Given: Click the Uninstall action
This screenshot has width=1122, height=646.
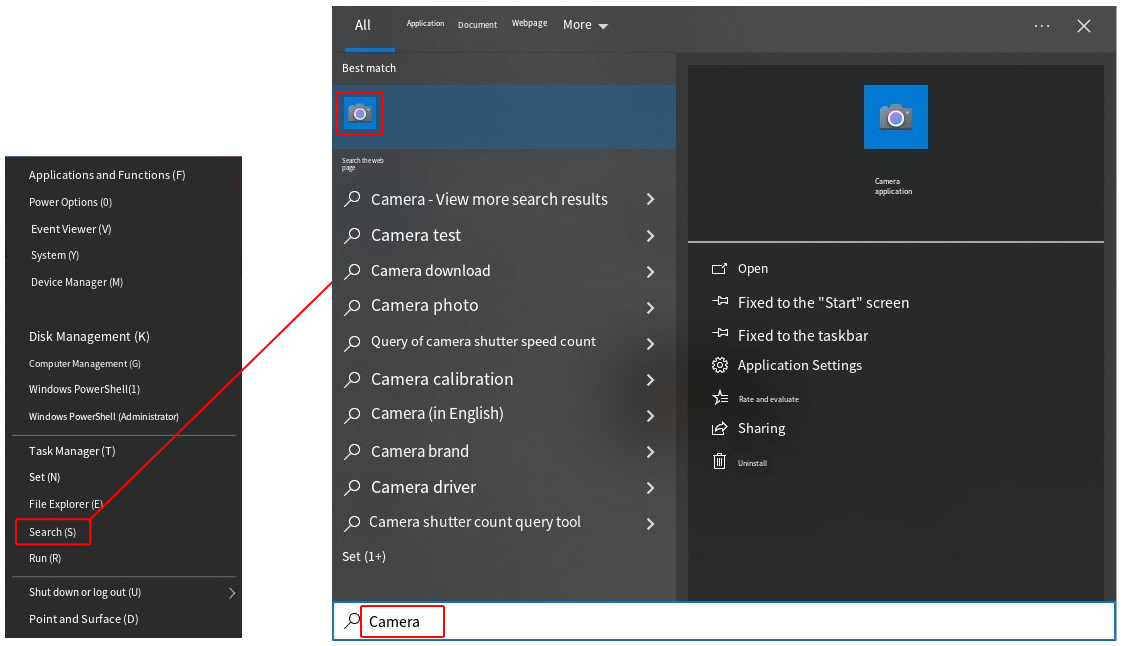Looking at the screenshot, I should click(752, 464).
